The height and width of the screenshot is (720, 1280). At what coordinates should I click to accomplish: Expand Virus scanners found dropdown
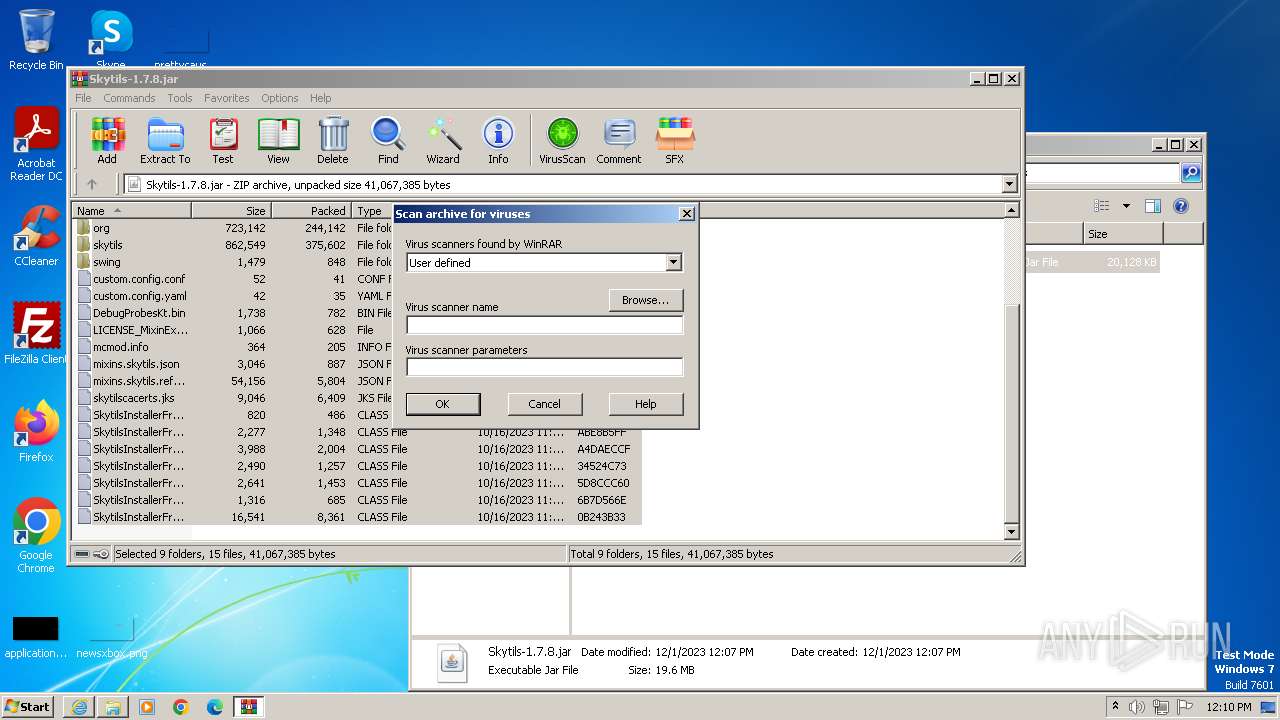(x=673, y=263)
